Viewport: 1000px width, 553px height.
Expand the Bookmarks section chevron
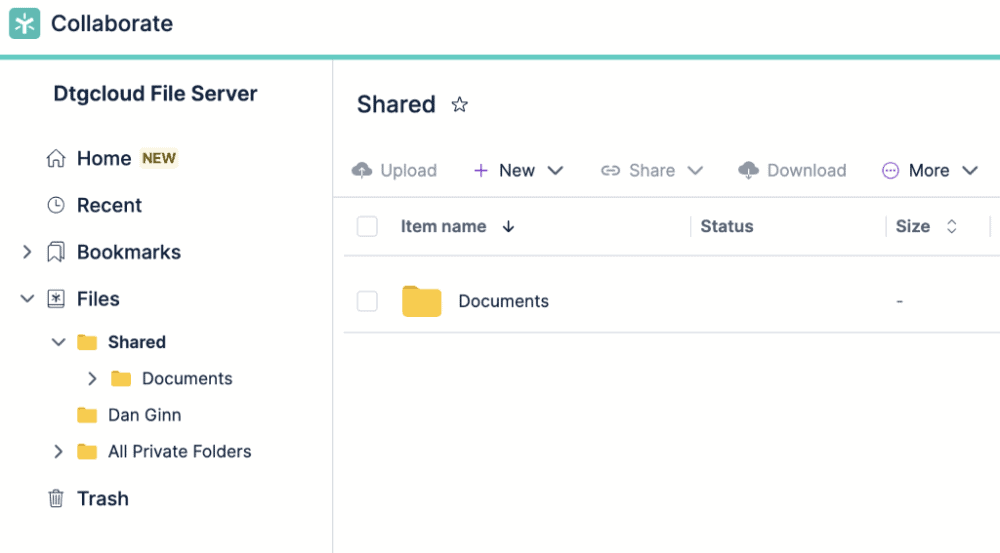point(27,252)
